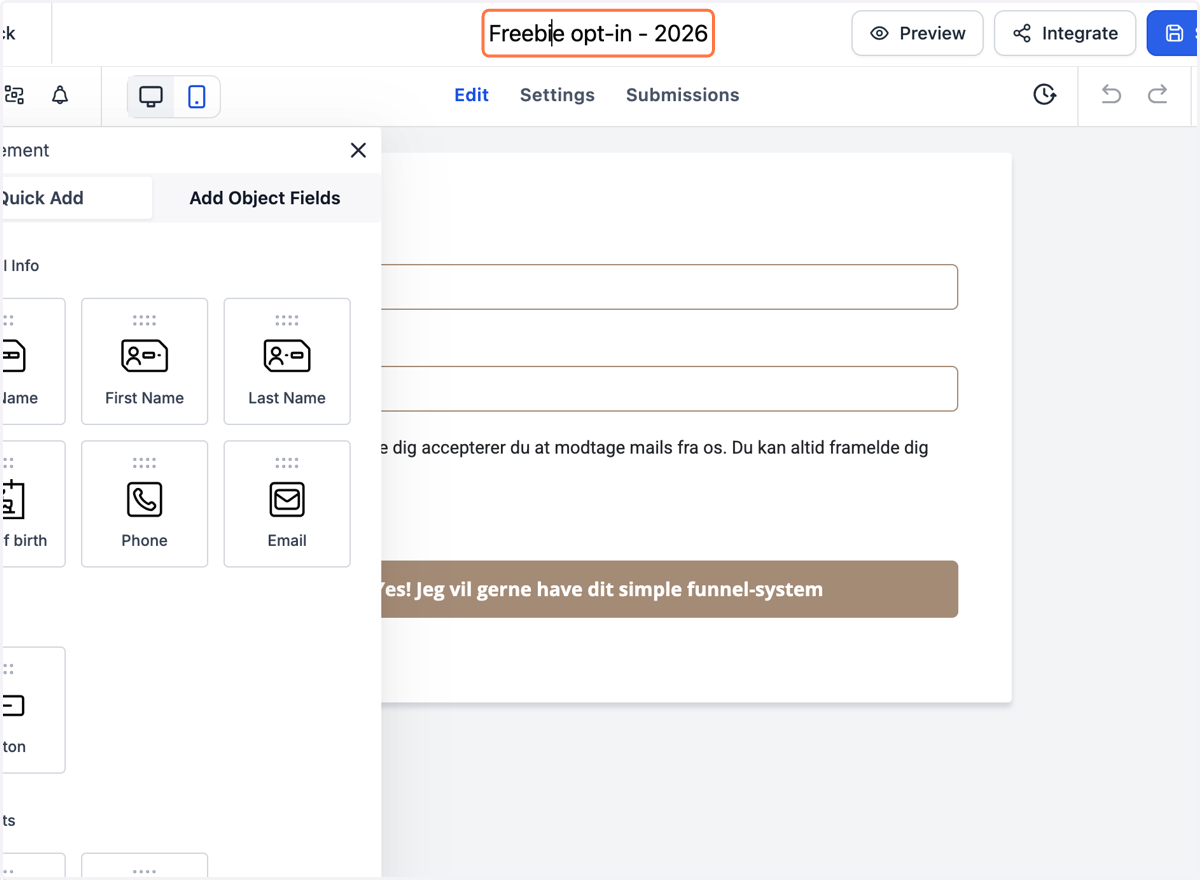1200x880 pixels.
Task: Switch to mobile view icon
Action: [x=197, y=97]
